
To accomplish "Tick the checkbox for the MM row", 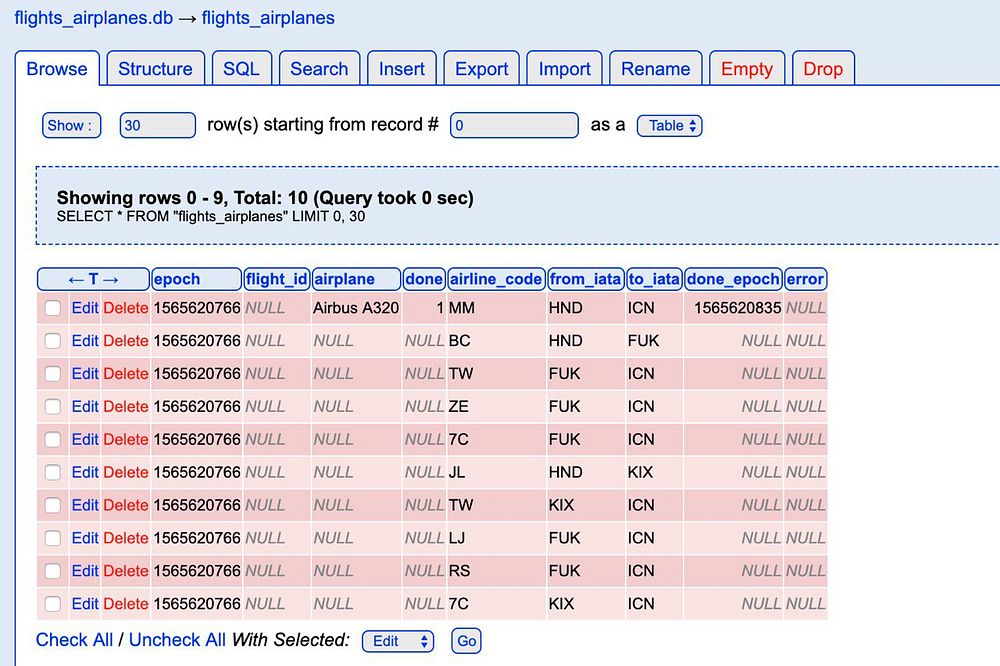I will pyautogui.click(x=53, y=308).
